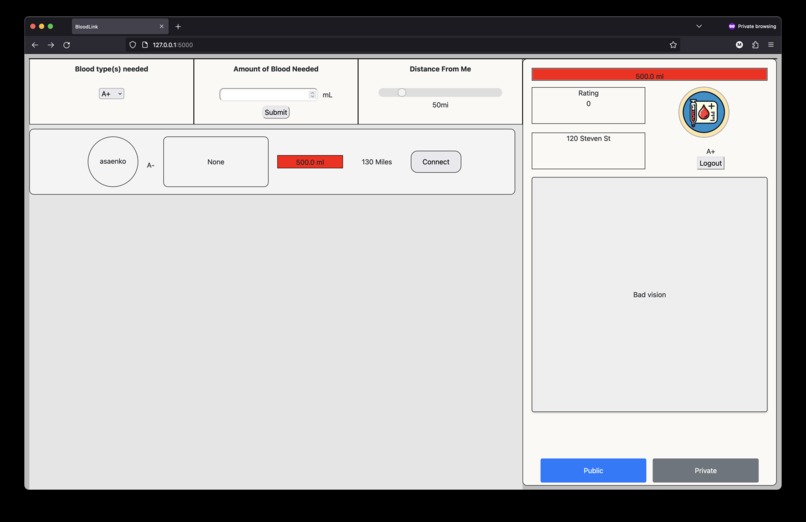Submit the blood amount needed
The width and height of the screenshot is (806, 522).
[x=276, y=113]
